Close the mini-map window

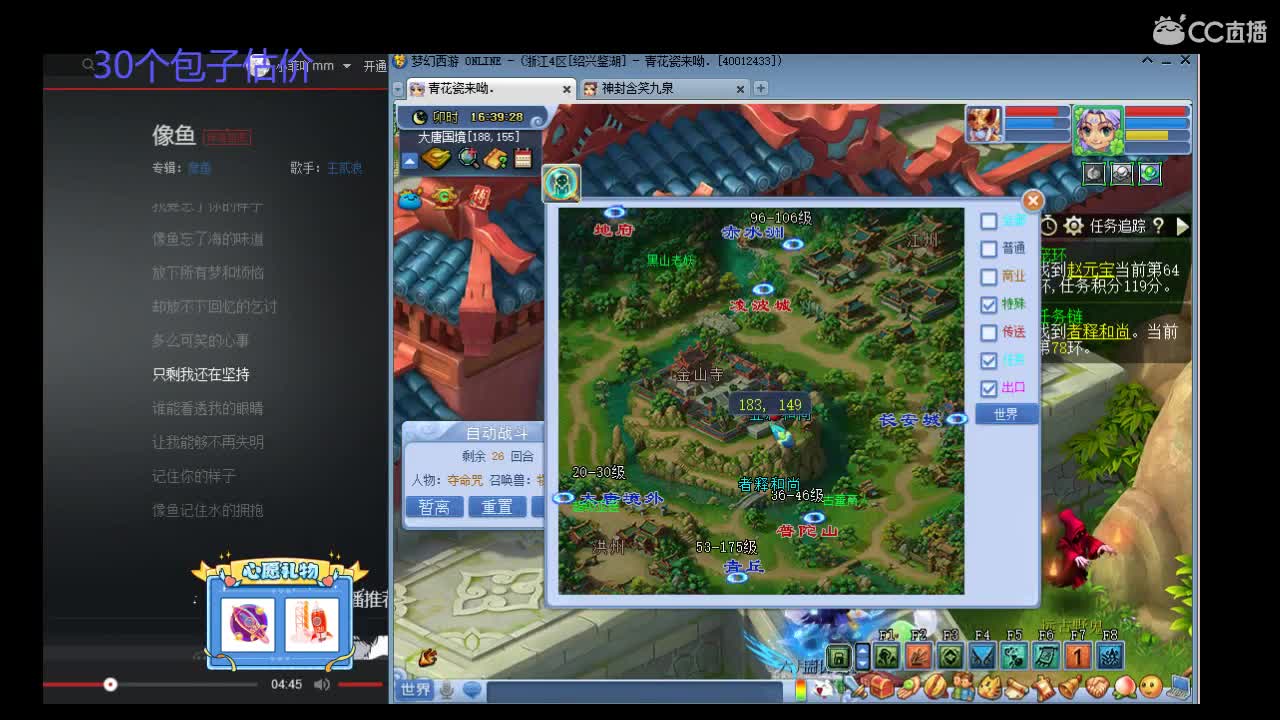tap(1033, 201)
